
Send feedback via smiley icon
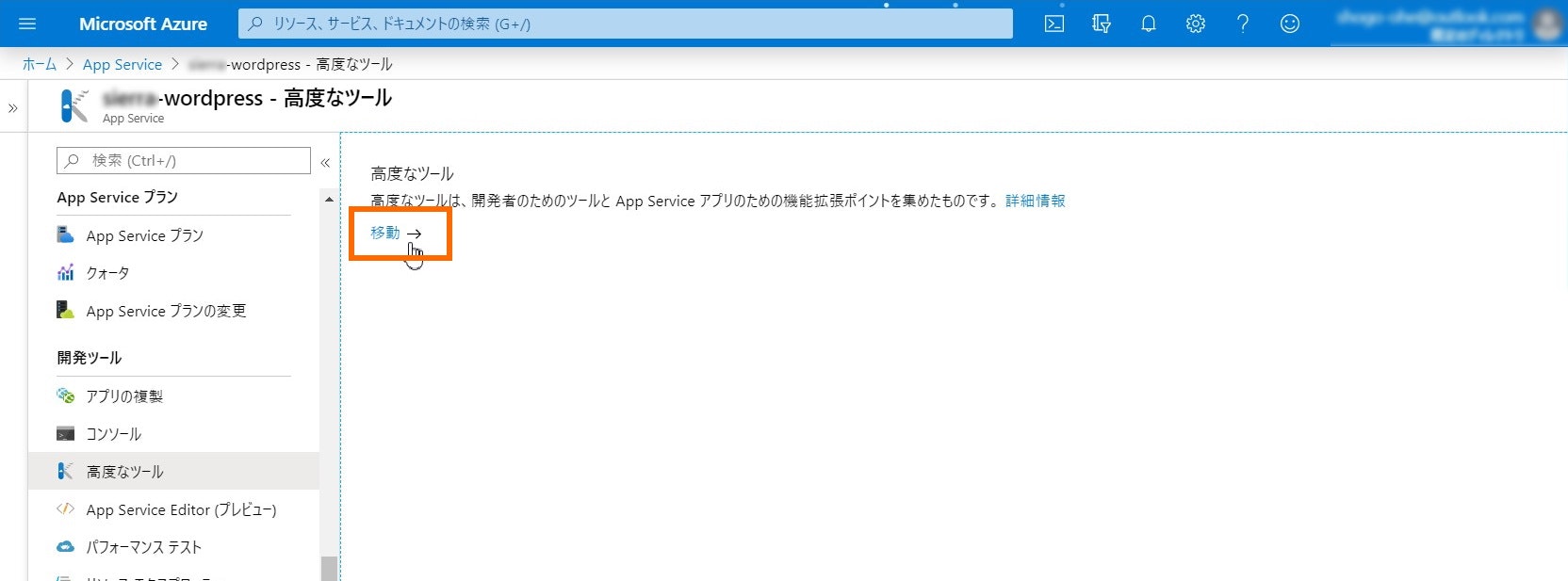[1290, 24]
